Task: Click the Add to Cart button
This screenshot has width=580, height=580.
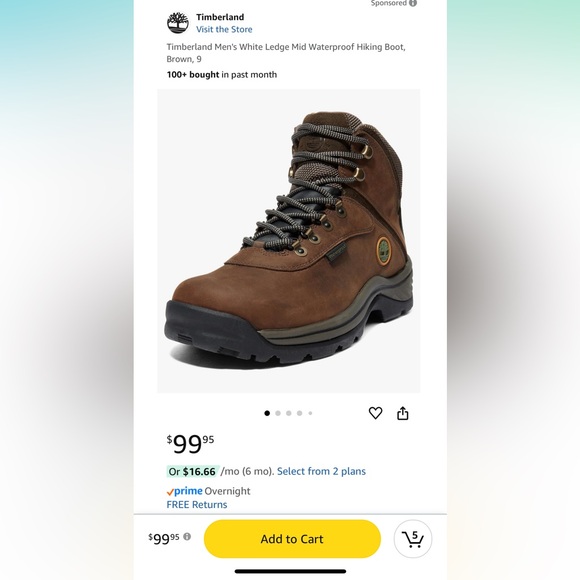Action: (x=292, y=539)
